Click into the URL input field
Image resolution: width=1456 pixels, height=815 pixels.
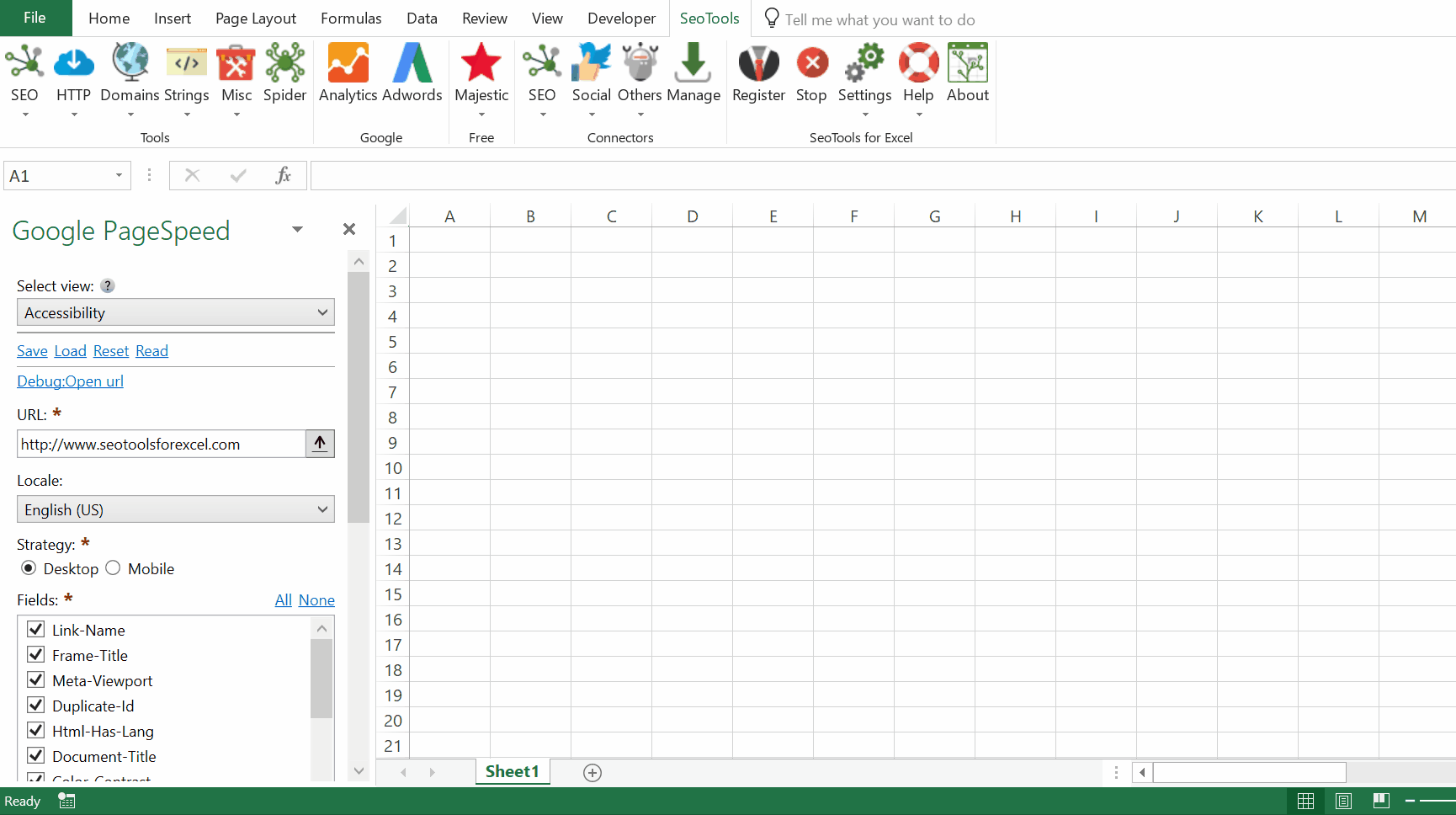pyautogui.click(x=161, y=444)
